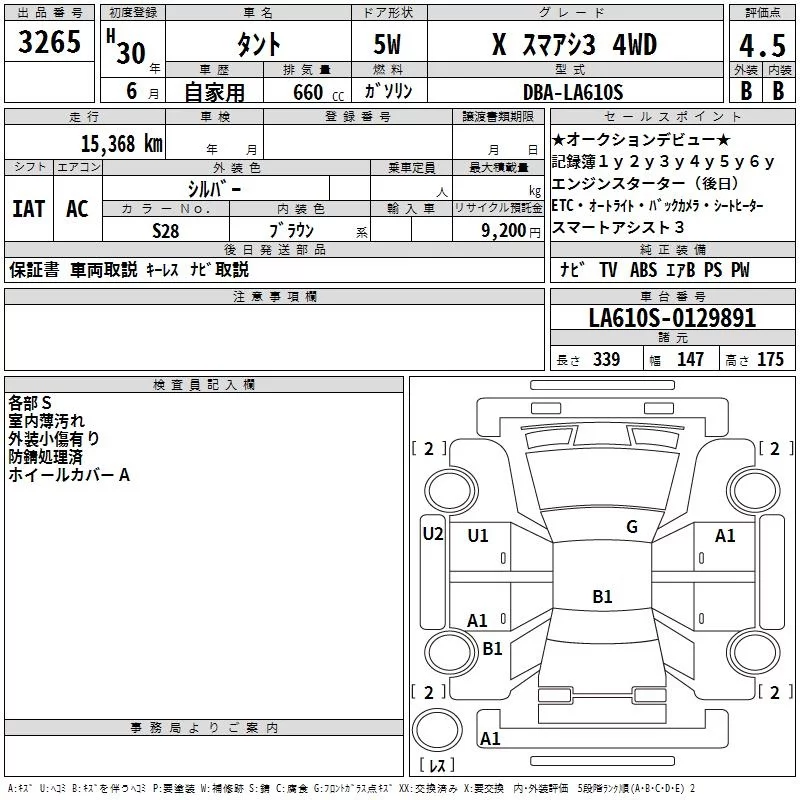The height and width of the screenshot is (800, 800).
Task: Select the [レス] spare tire label
Action: pyautogui.click(x=437, y=765)
